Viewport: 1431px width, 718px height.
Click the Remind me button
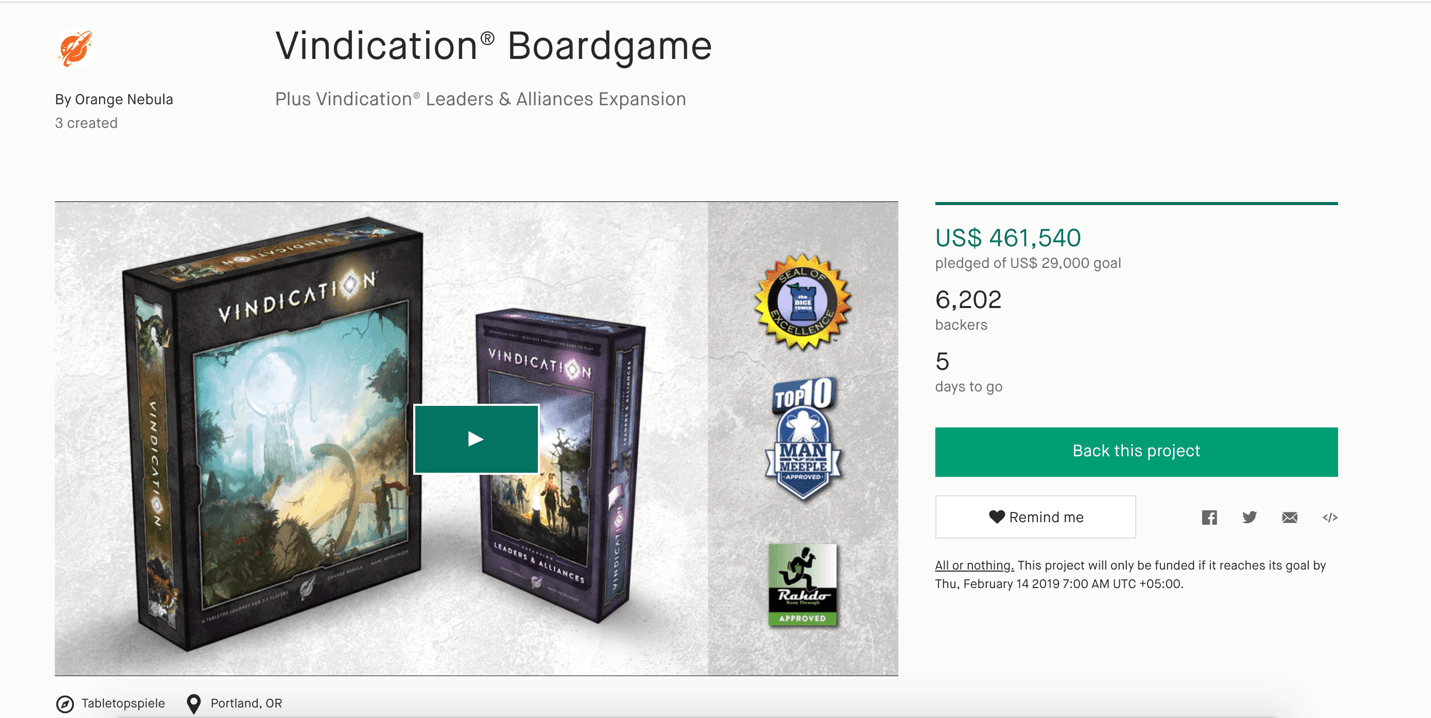tap(1035, 517)
